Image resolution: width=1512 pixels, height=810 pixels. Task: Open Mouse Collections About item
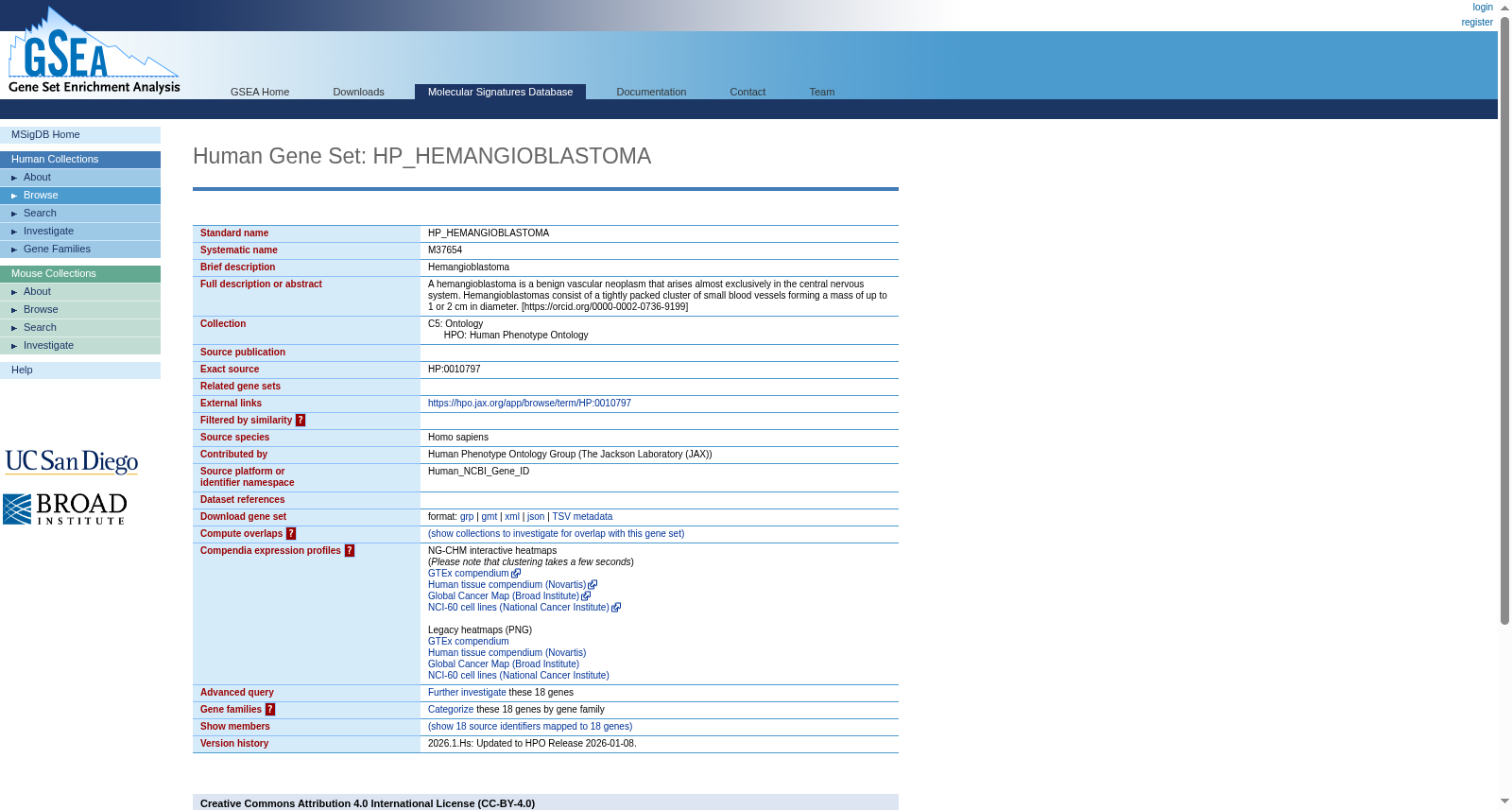coord(80,292)
